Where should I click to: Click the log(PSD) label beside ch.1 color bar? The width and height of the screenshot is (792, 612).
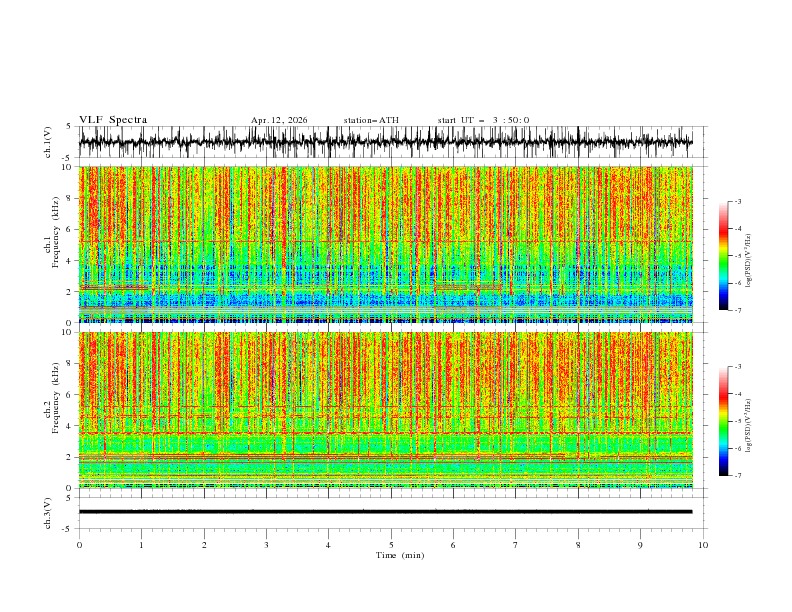click(x=748, y=261)
